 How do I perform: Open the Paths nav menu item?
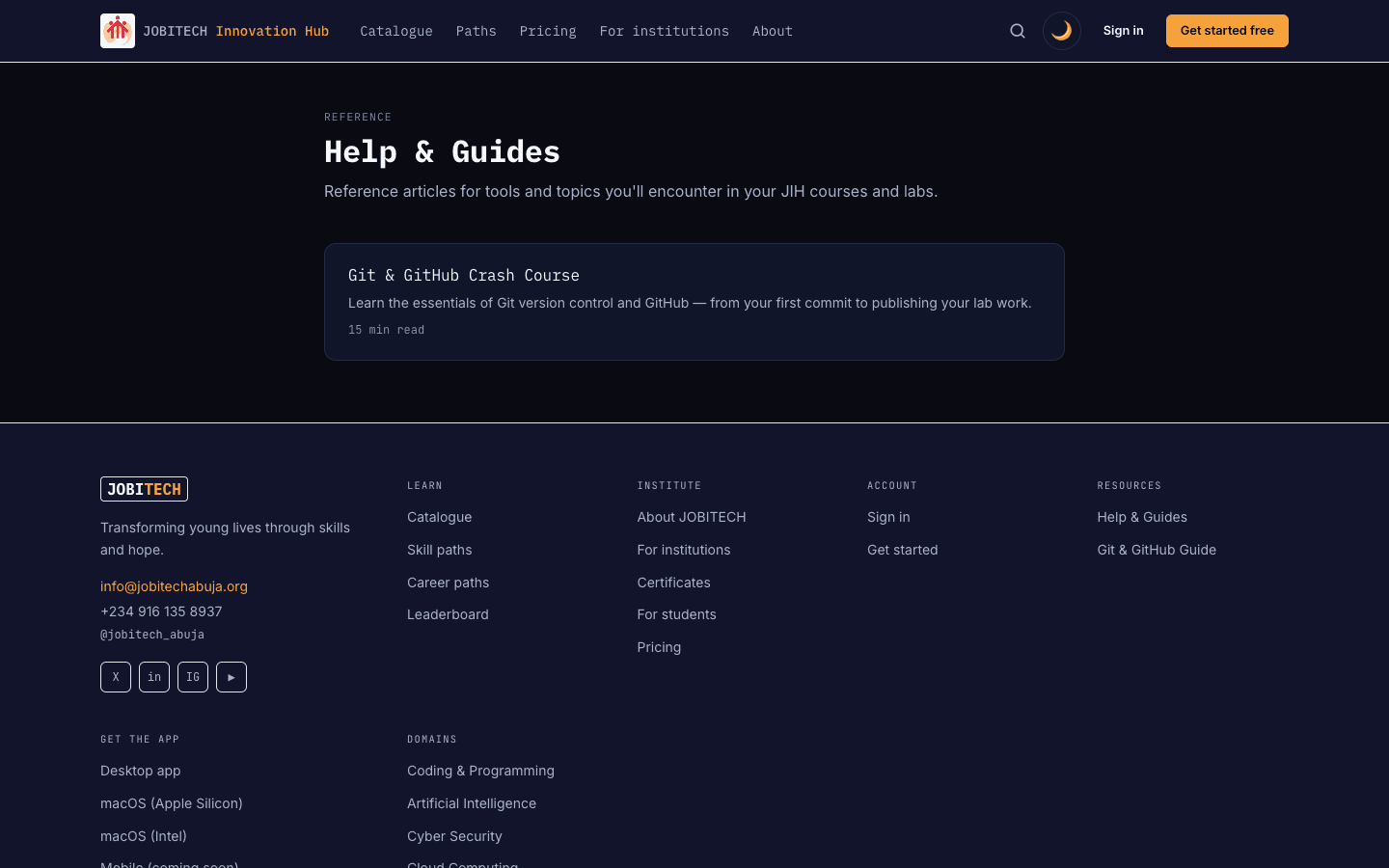[x=477, y=31]
